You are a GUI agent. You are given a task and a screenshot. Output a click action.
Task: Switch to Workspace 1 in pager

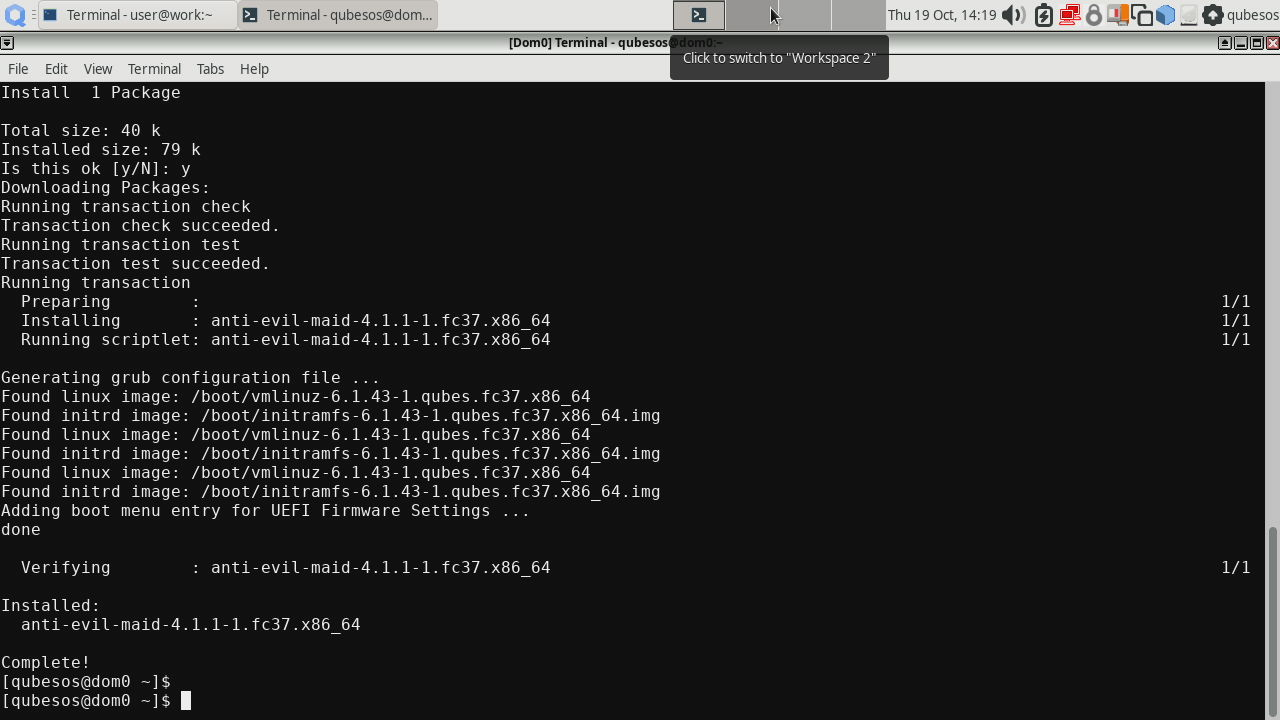pos(699,15)
